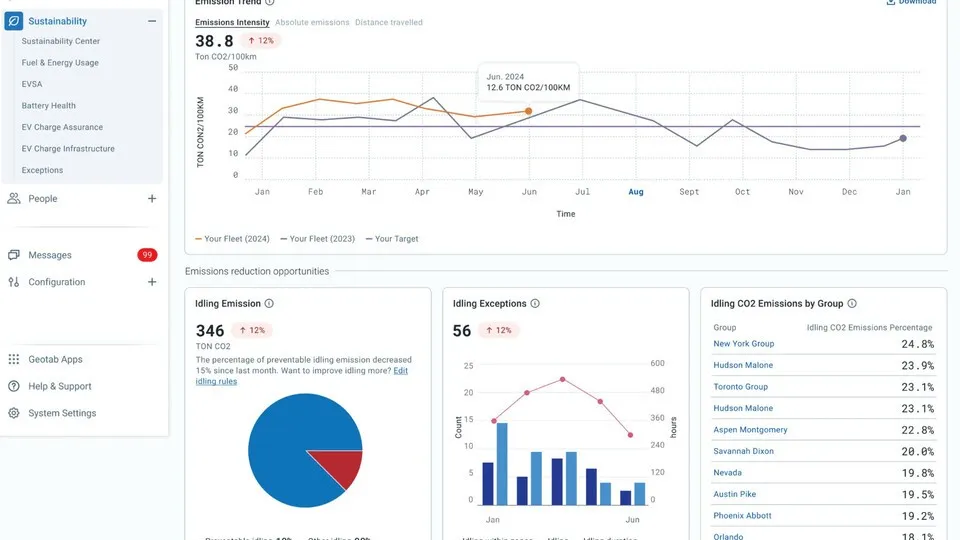This screenshot has height=540, width=960.
Task: Click the peak point on pink hours line
Action: tap(563, 380)
